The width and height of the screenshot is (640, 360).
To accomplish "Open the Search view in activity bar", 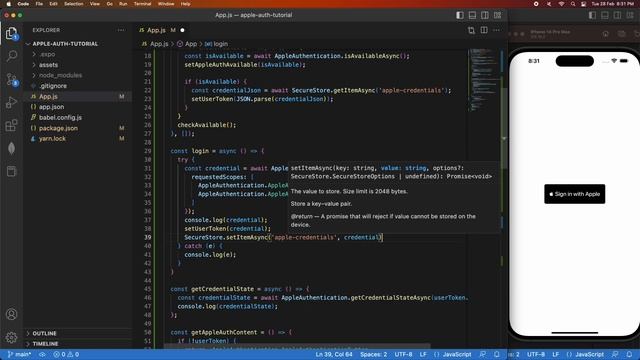I will 11,56.
